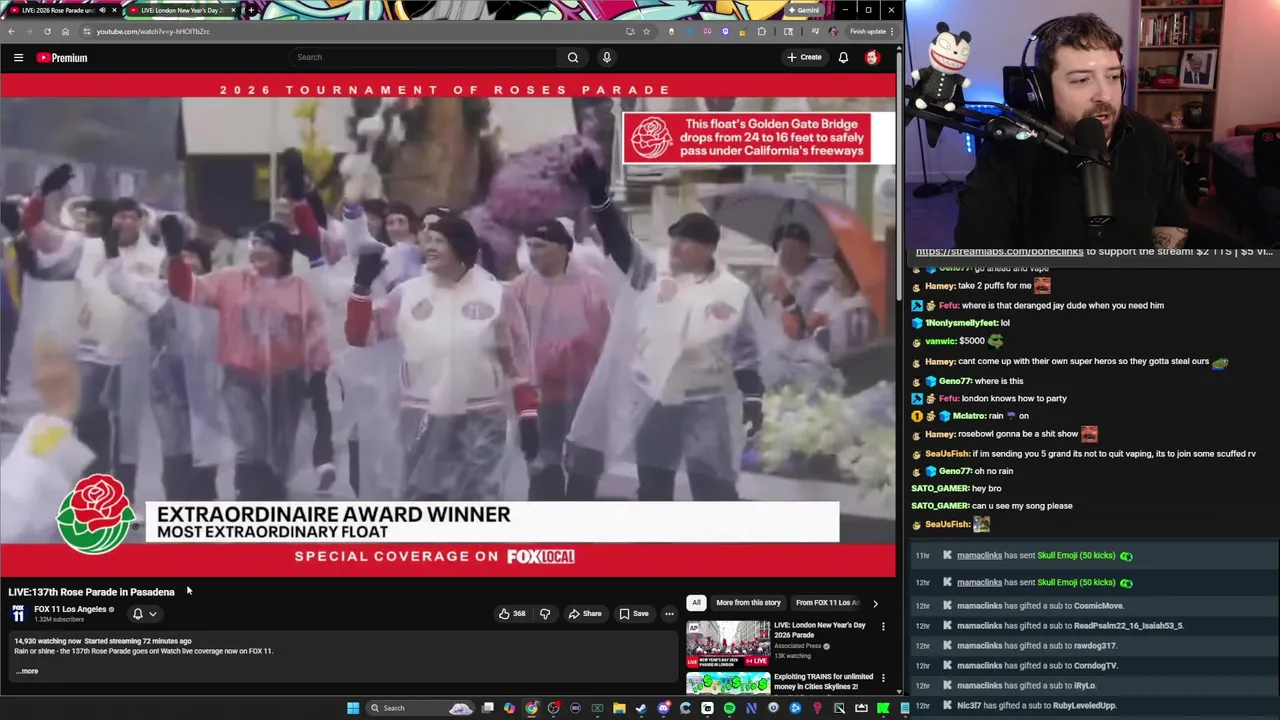Click the Rose Parade live video player
This screenshot has width=1280, height=720.
point(448,324)
